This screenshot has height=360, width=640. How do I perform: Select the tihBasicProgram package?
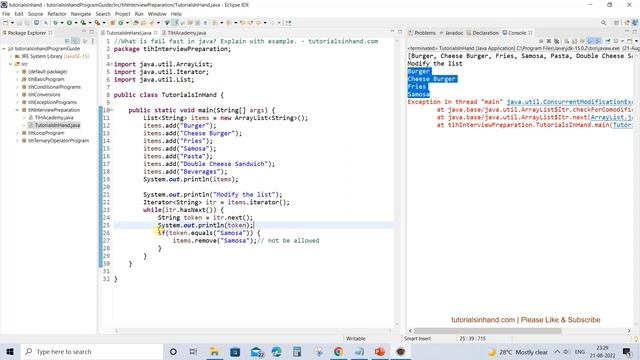pos(46,79)
